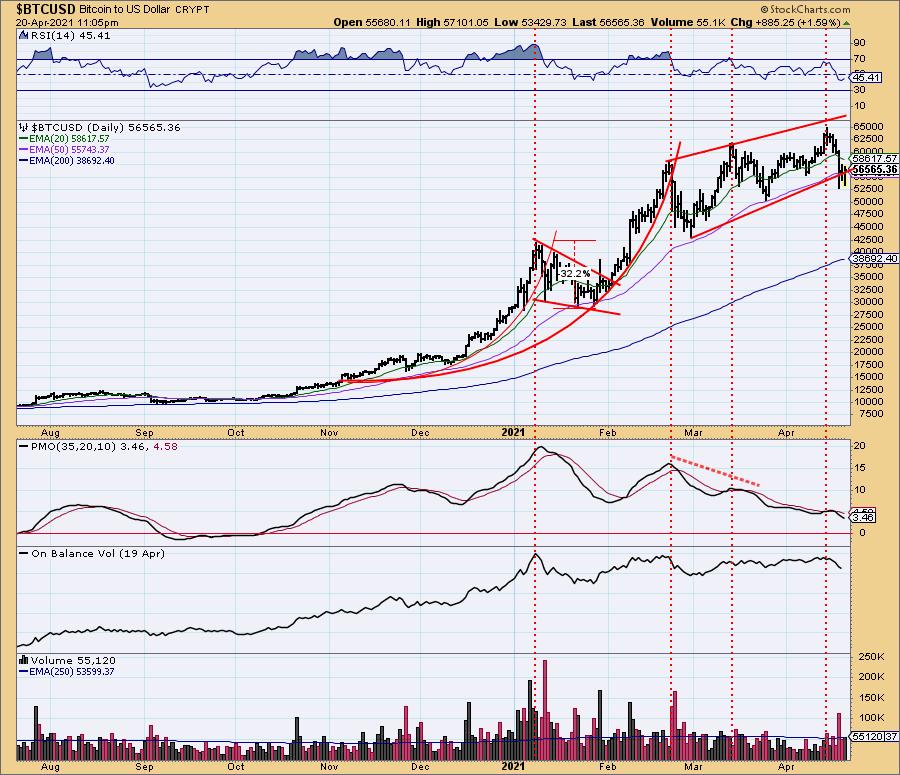Click the 90 level on RSI axis
The width and height of the screenshot is (900, 775).
[x=859, y=42]
